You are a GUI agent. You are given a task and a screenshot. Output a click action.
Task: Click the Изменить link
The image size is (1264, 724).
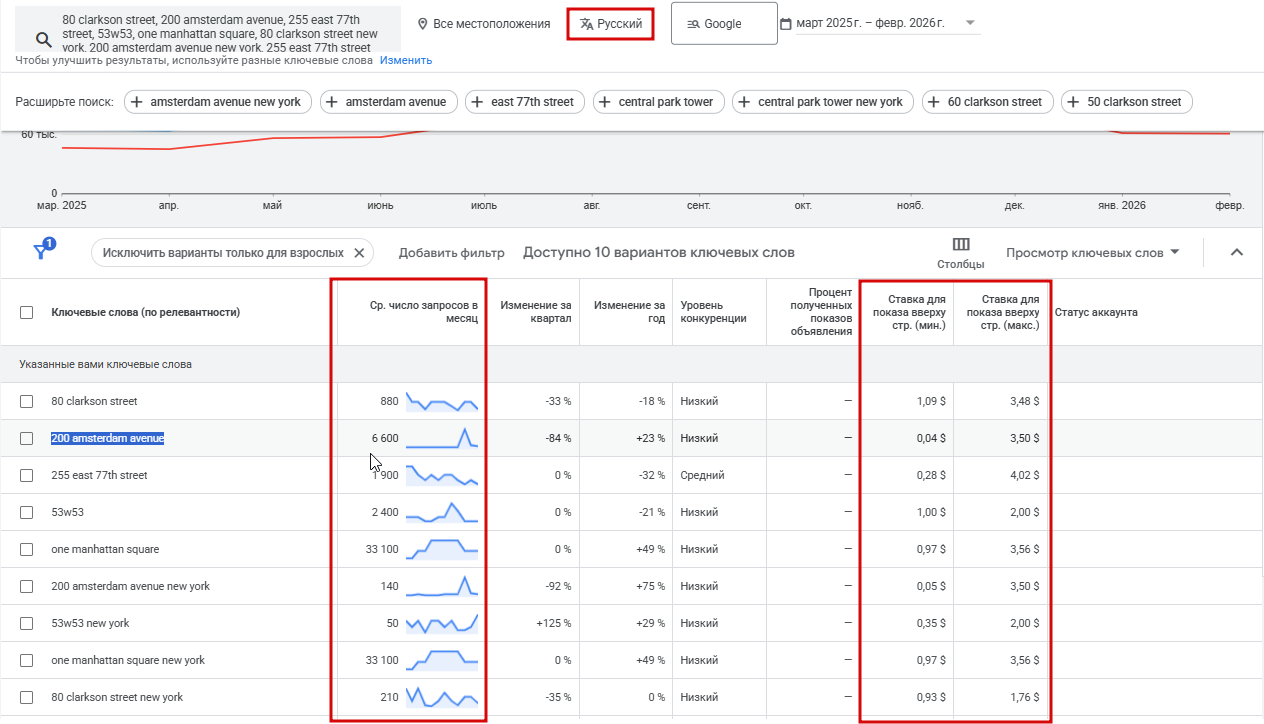coord(406,60)
